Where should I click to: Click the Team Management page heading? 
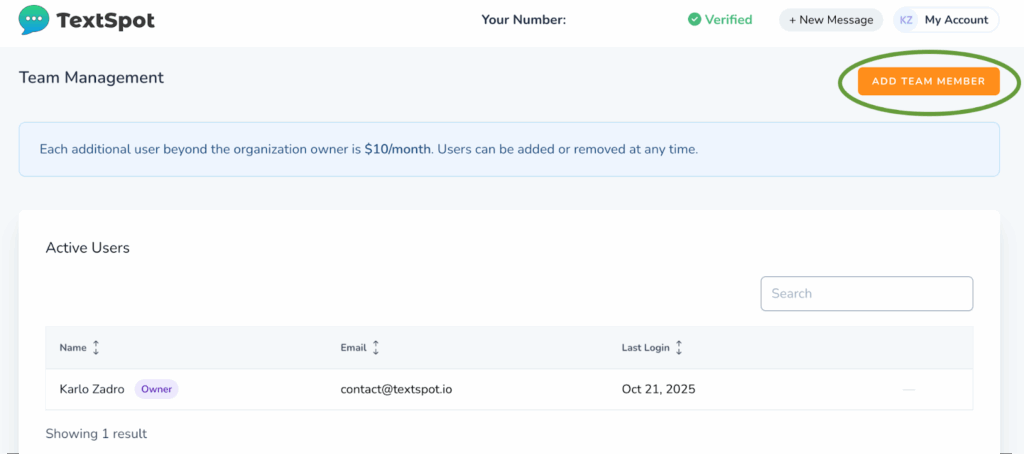[91, 77]
